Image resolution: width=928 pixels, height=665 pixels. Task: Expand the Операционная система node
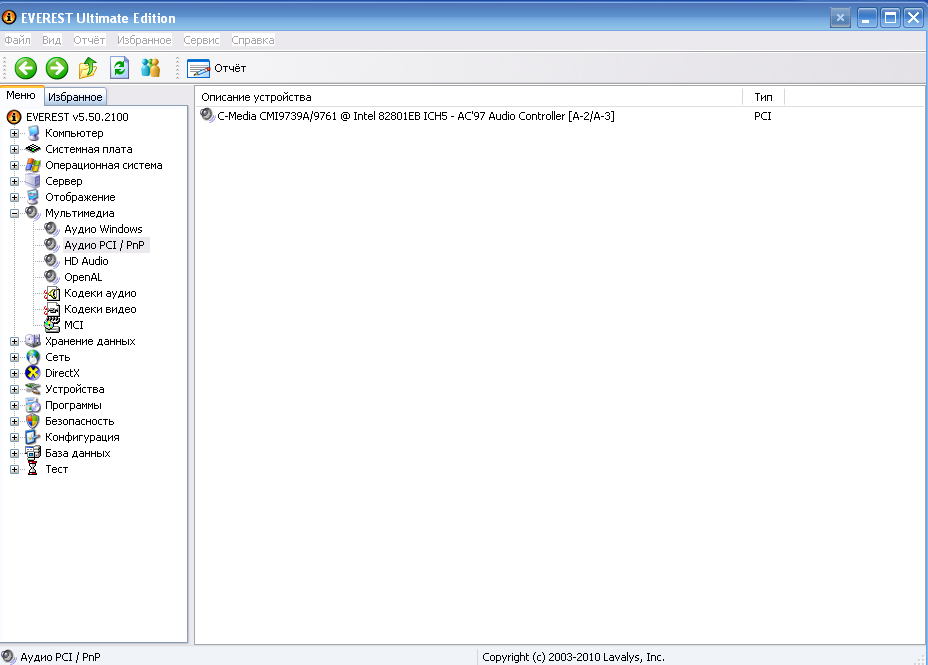tap(14, 165)
